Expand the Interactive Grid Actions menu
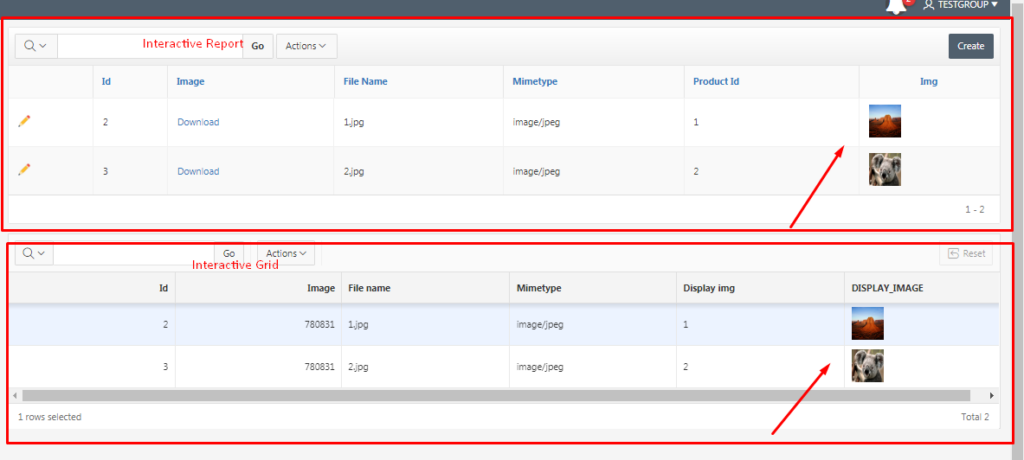This screenshot has width=1024, height=460. (286, 254)
